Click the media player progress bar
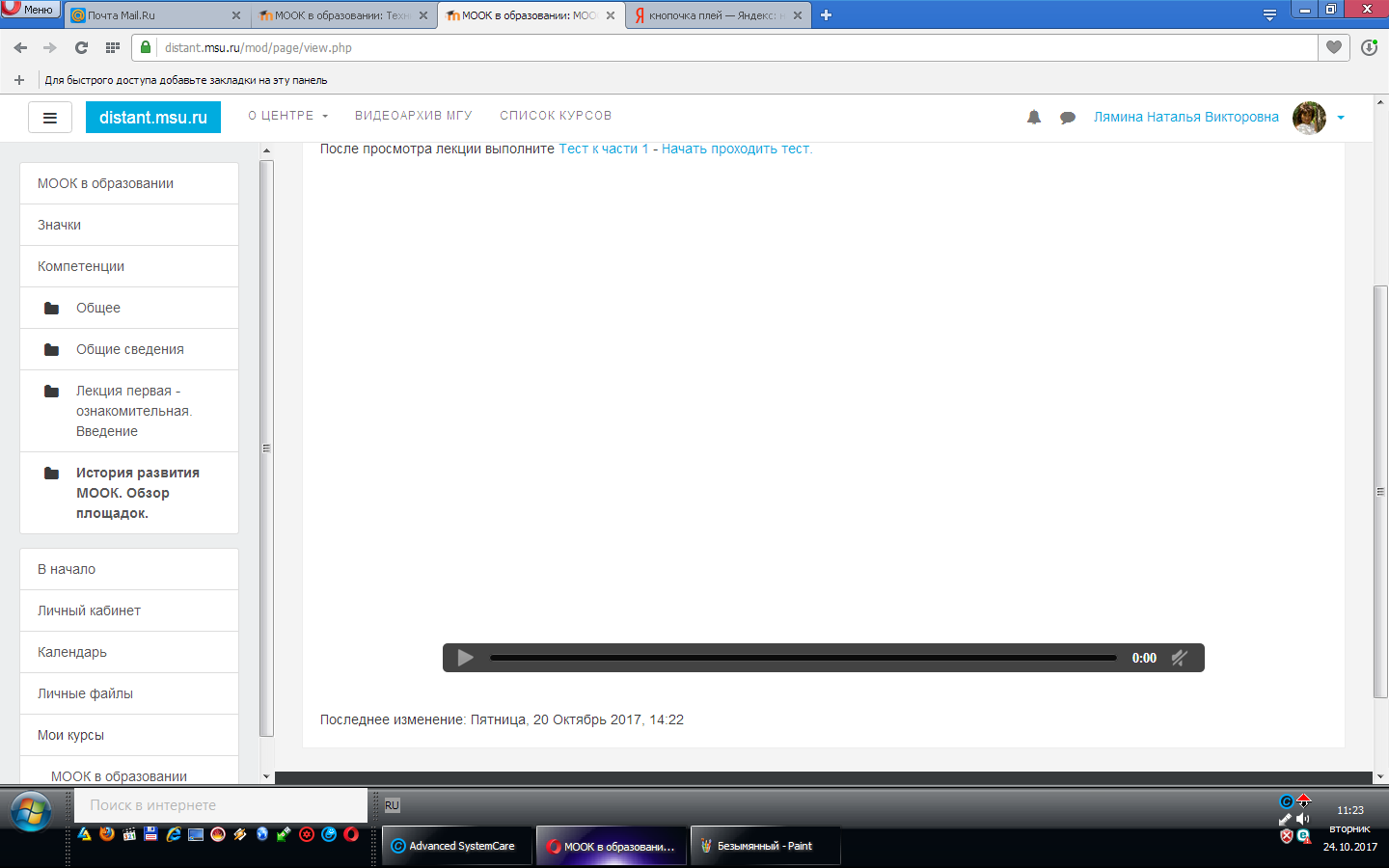 coord(803,658)
